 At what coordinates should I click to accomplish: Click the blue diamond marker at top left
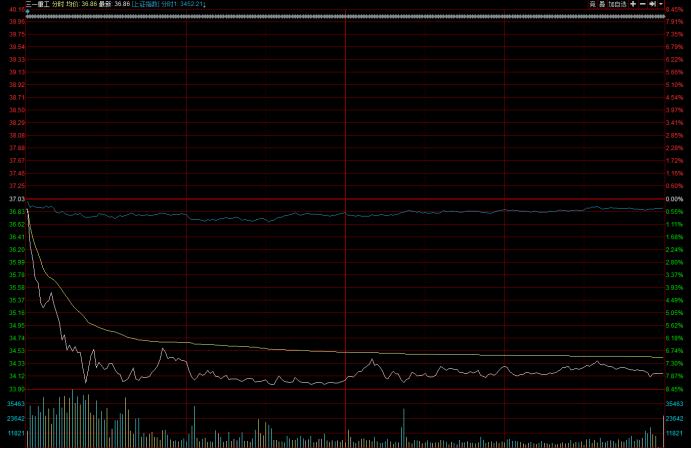click(x=28, y=11)
